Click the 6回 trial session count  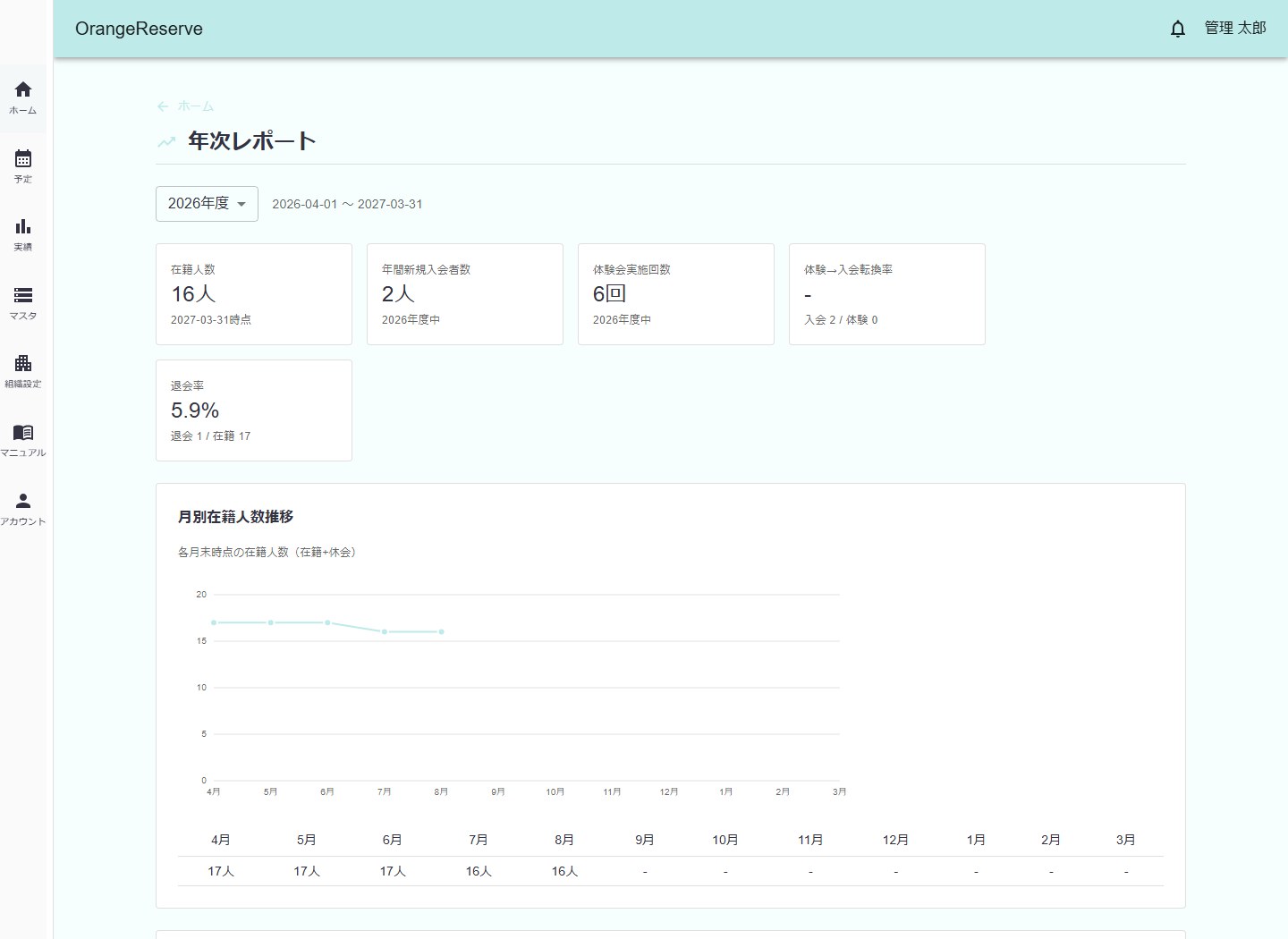tap(609, 294)
